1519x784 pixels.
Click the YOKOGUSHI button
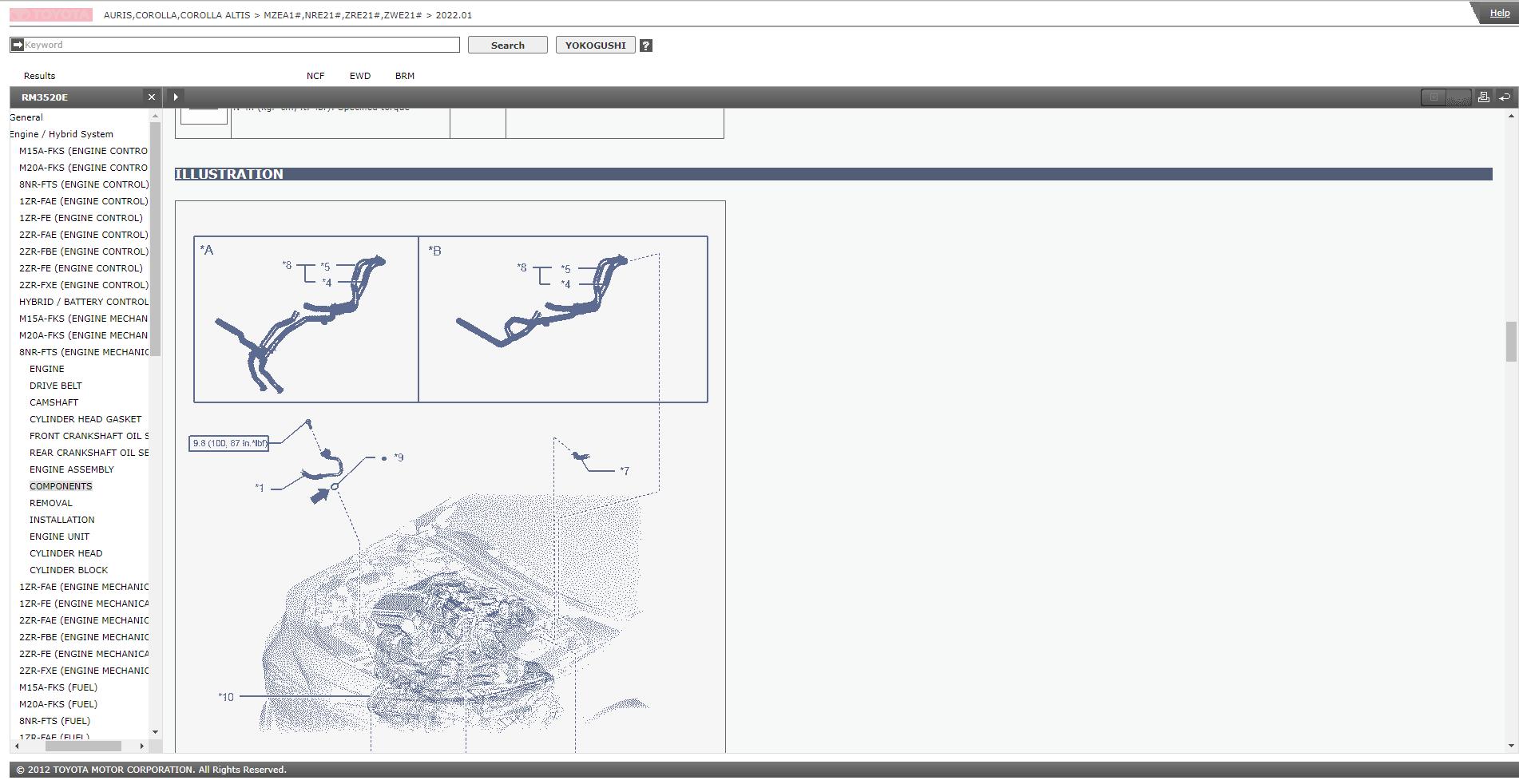(596, 45)
